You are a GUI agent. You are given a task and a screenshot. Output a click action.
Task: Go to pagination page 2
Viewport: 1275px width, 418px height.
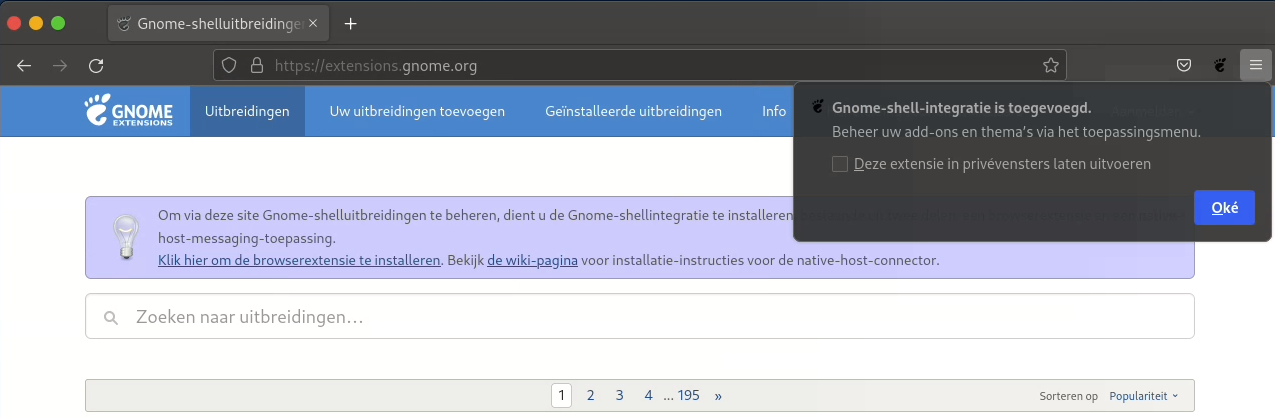click(x=590, y=395)
